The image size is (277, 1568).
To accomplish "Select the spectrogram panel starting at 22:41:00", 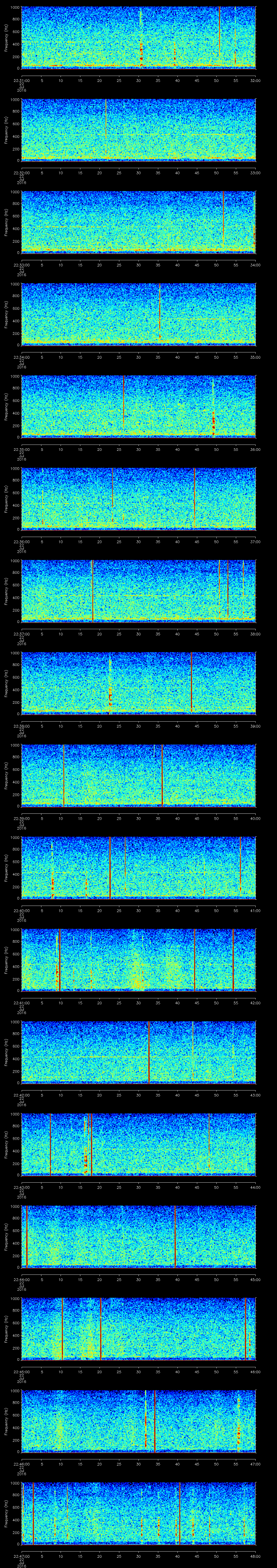I will [x=139, y=959].
